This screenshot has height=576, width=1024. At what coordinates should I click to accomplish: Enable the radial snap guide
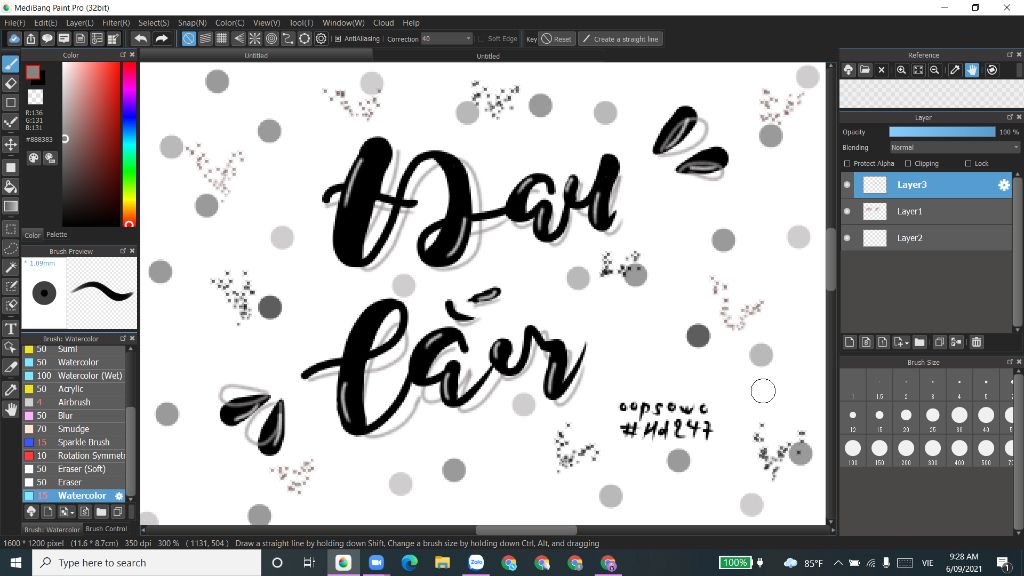(255, 39)
